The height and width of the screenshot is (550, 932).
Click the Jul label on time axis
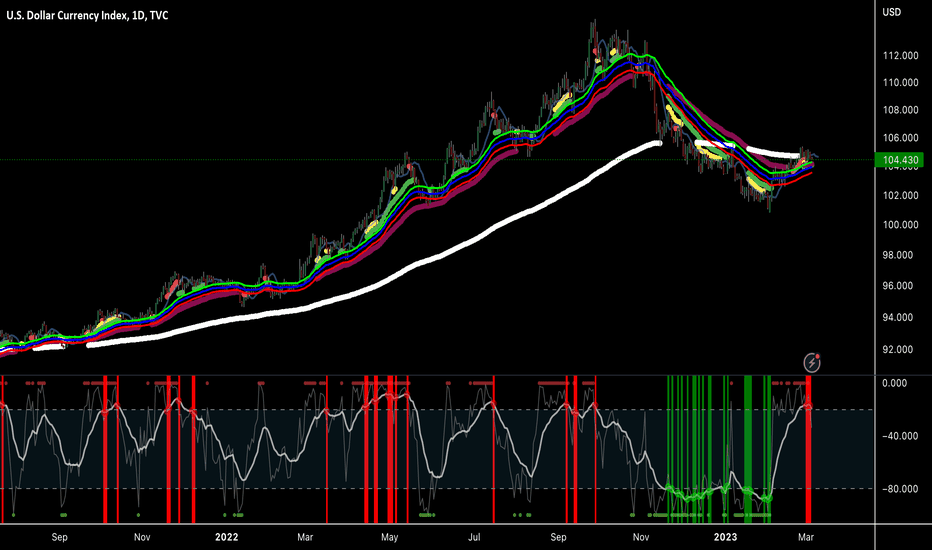point(474,537)
